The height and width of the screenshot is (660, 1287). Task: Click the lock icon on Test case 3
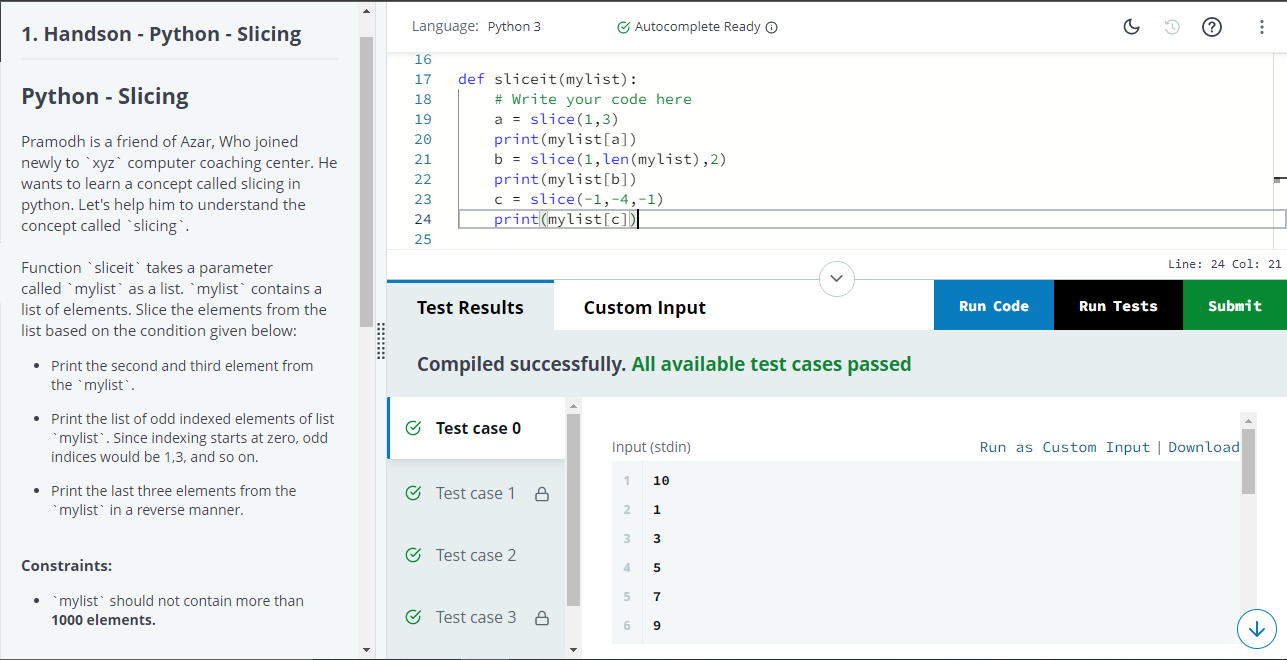(542, 617)
